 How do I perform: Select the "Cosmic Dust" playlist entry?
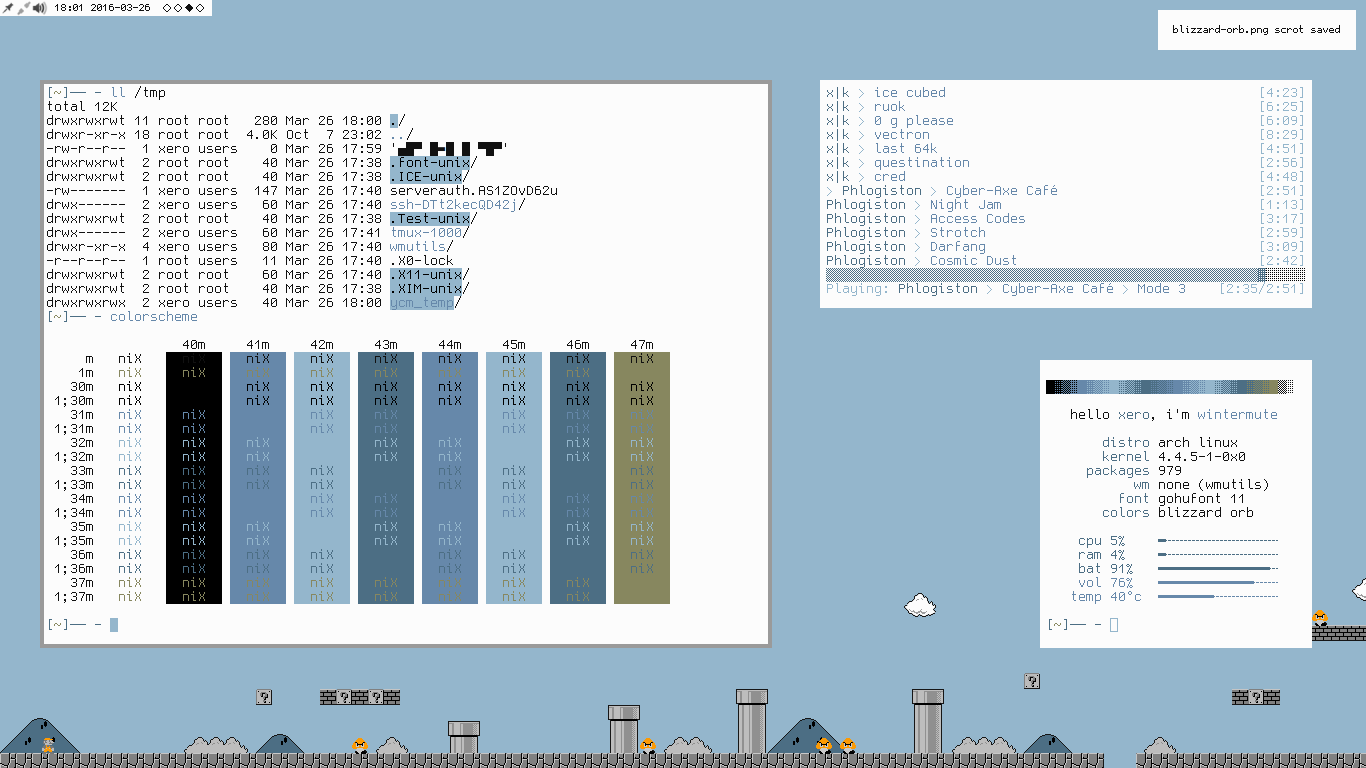tap(973, 261)
